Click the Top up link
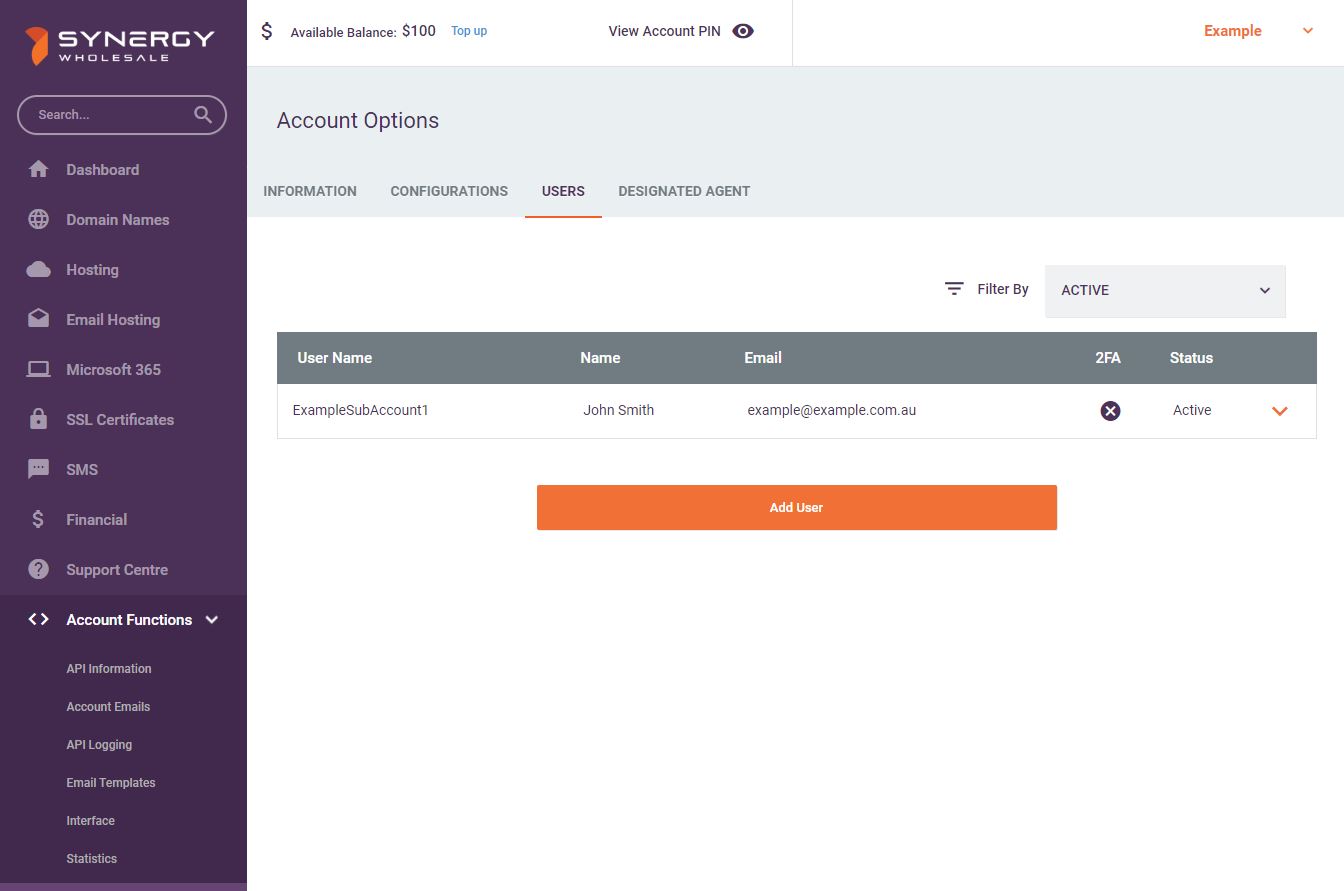1344x891 pixels. pos(469,31)
